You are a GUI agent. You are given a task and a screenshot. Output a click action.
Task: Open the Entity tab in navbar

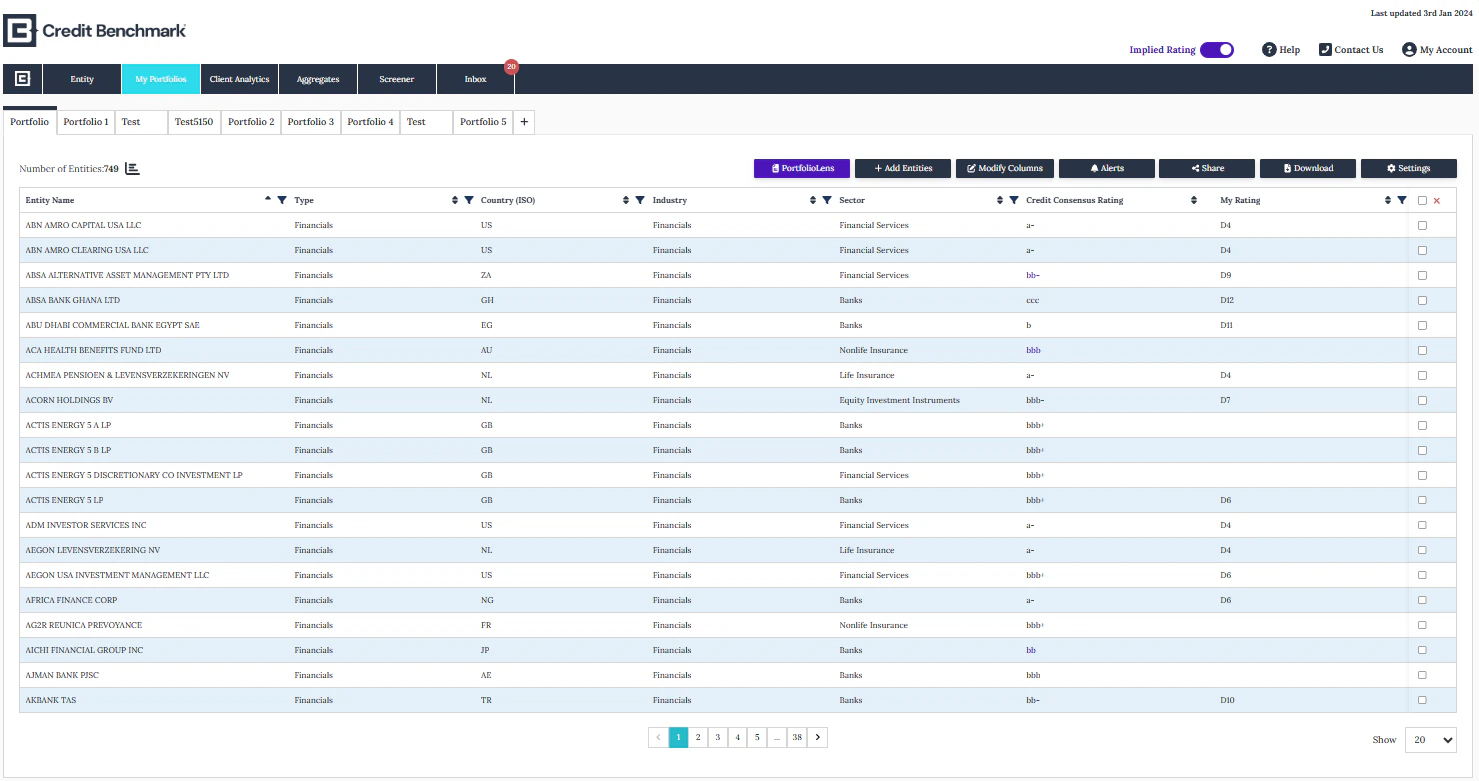point(82,79)
